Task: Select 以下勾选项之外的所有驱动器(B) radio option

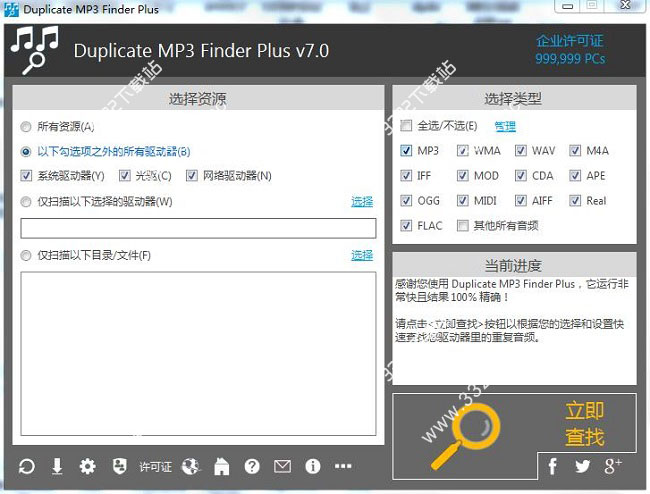Action: 26,152
